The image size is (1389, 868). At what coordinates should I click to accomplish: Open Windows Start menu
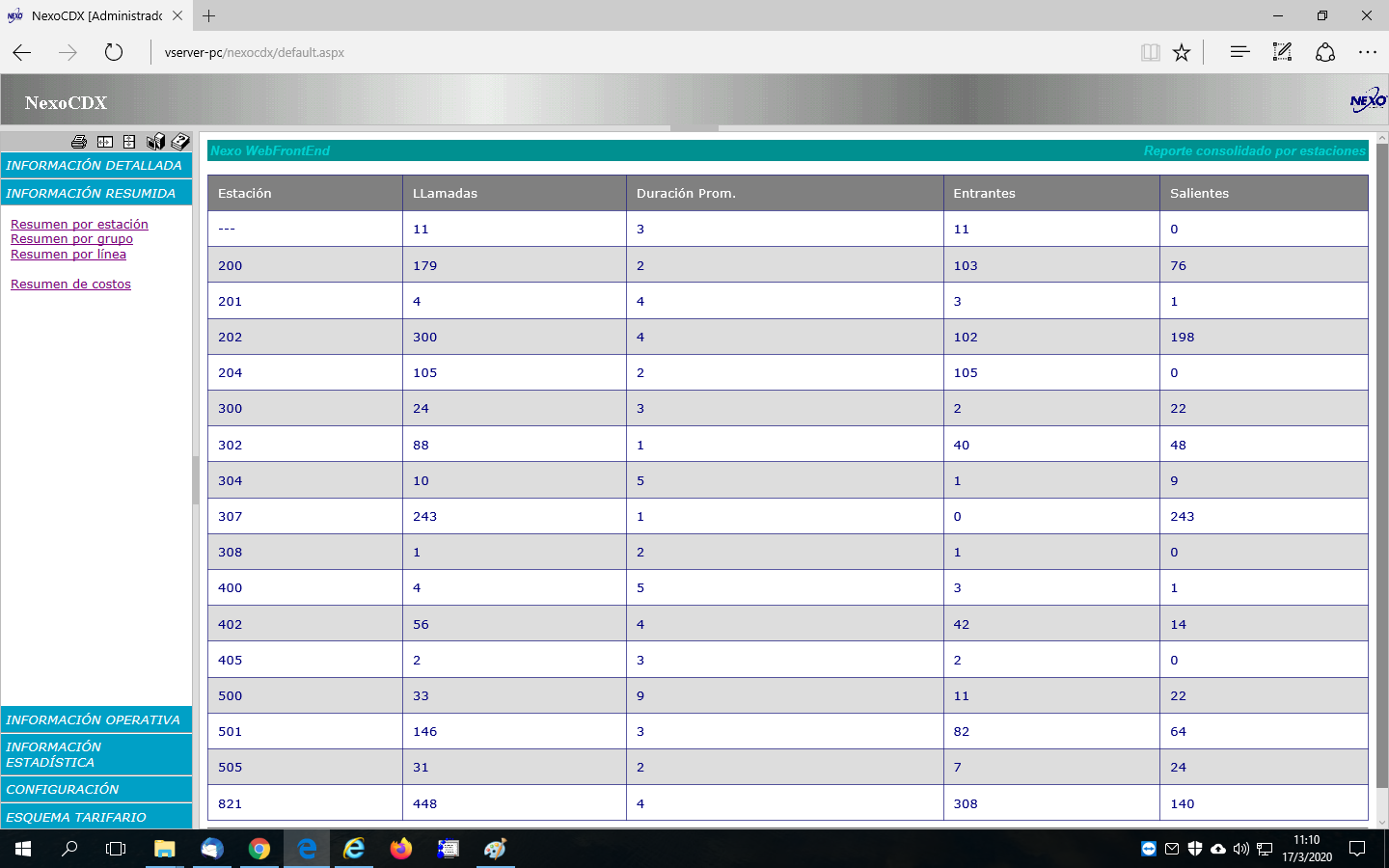23,849
